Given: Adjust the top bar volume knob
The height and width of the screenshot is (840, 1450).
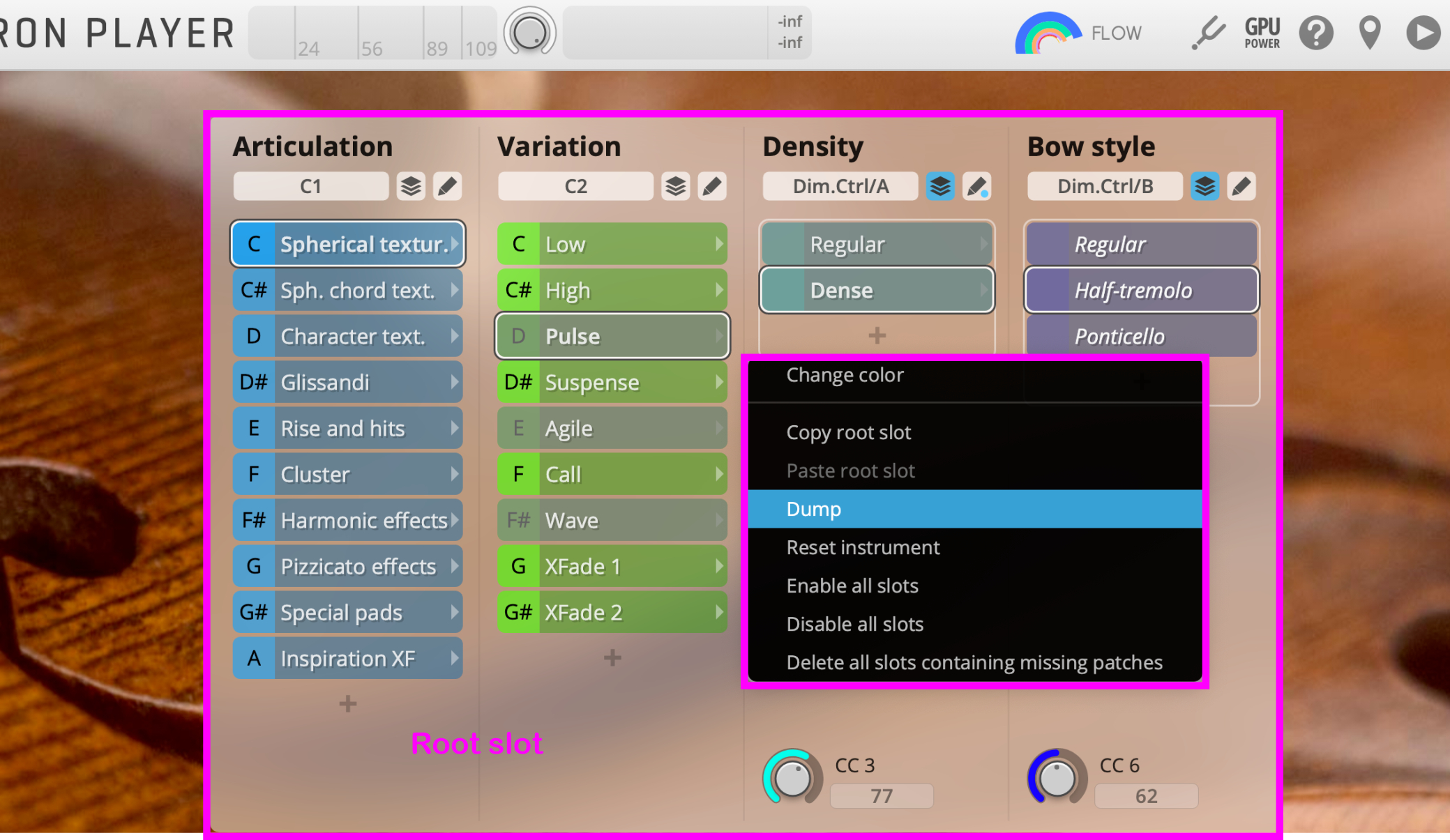Looking at the screenshot, I should pyautogui.click(x=529, y=32).
